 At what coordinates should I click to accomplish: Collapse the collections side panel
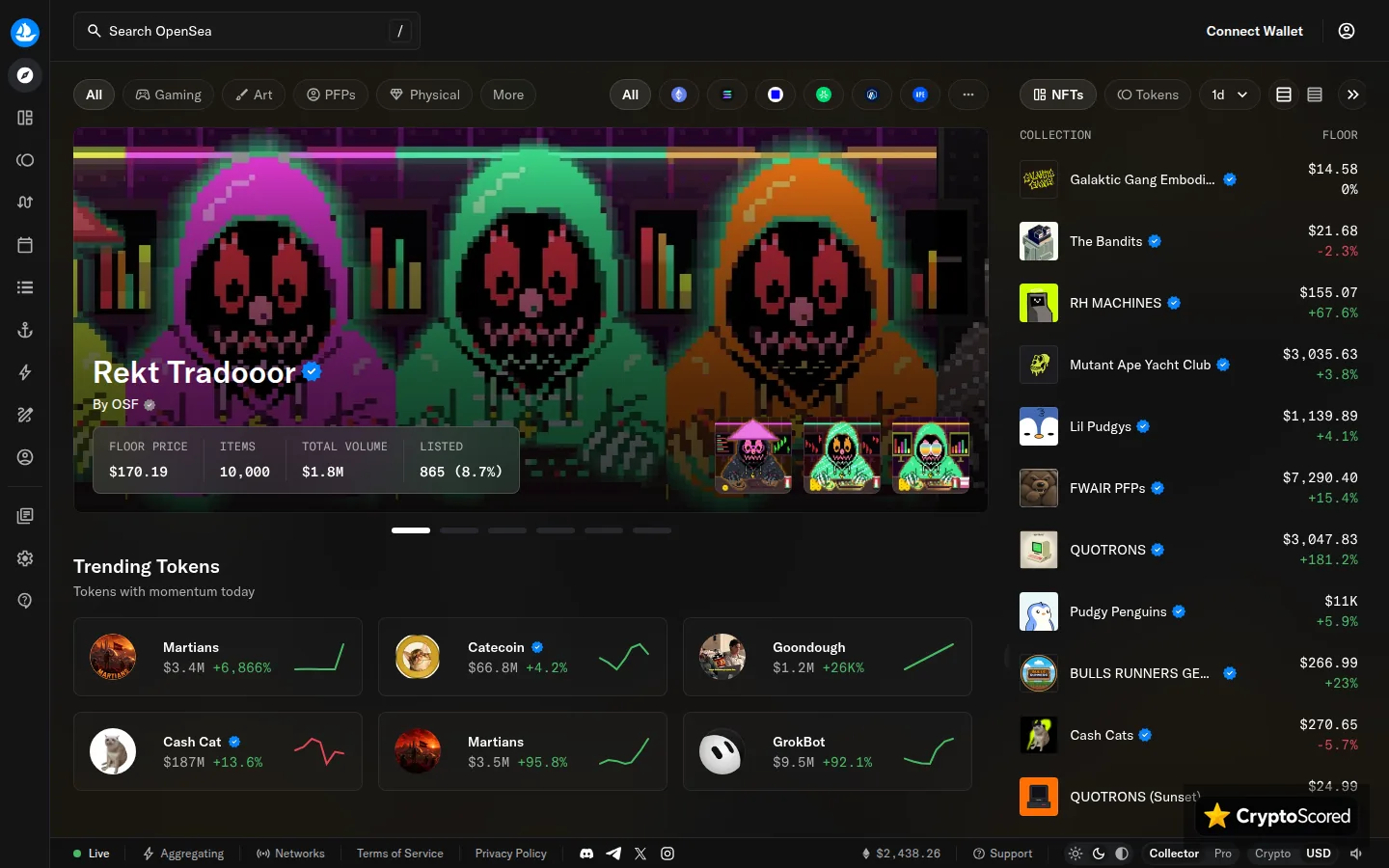[1353, 95]
